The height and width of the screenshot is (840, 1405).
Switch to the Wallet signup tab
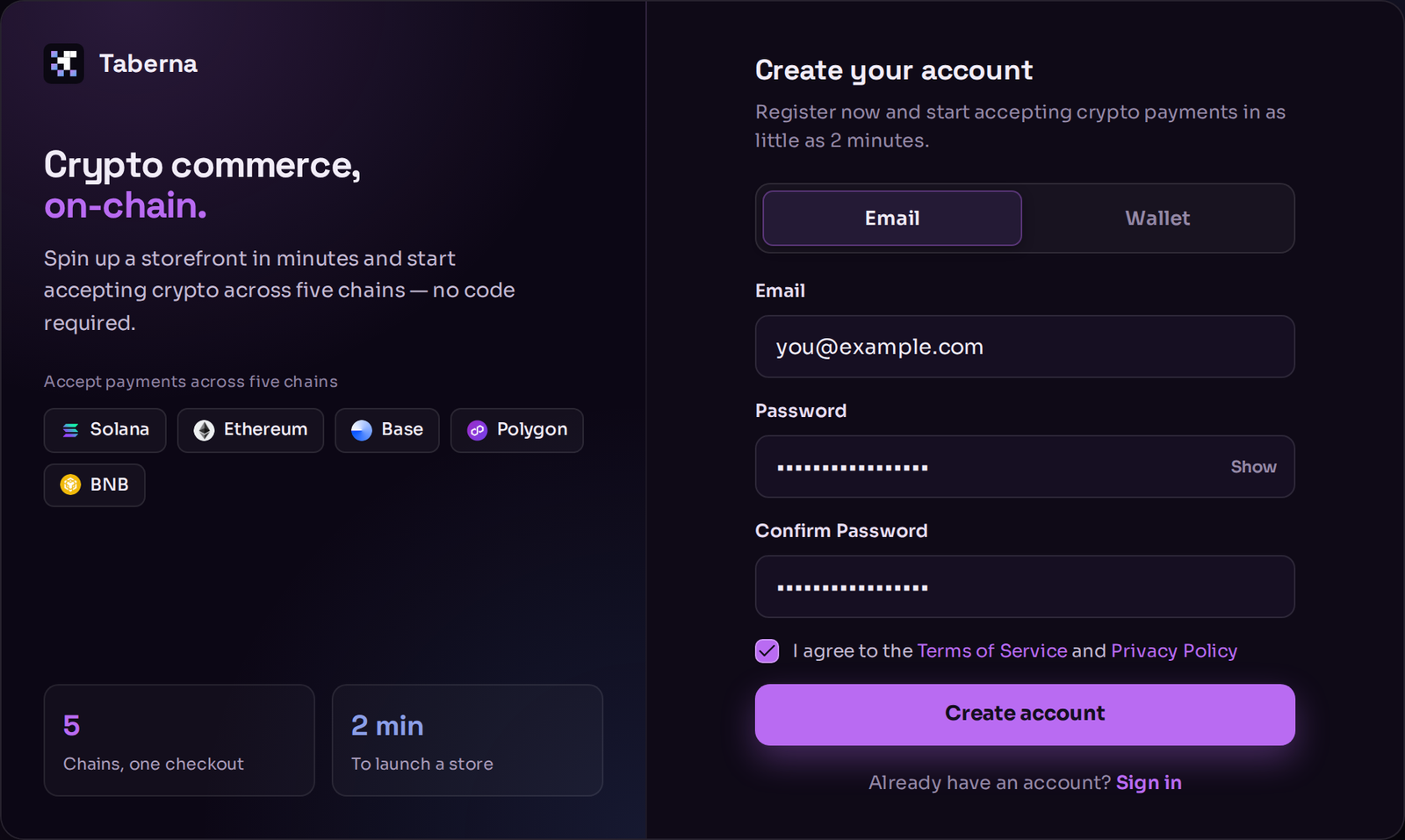click(1157, 218)
